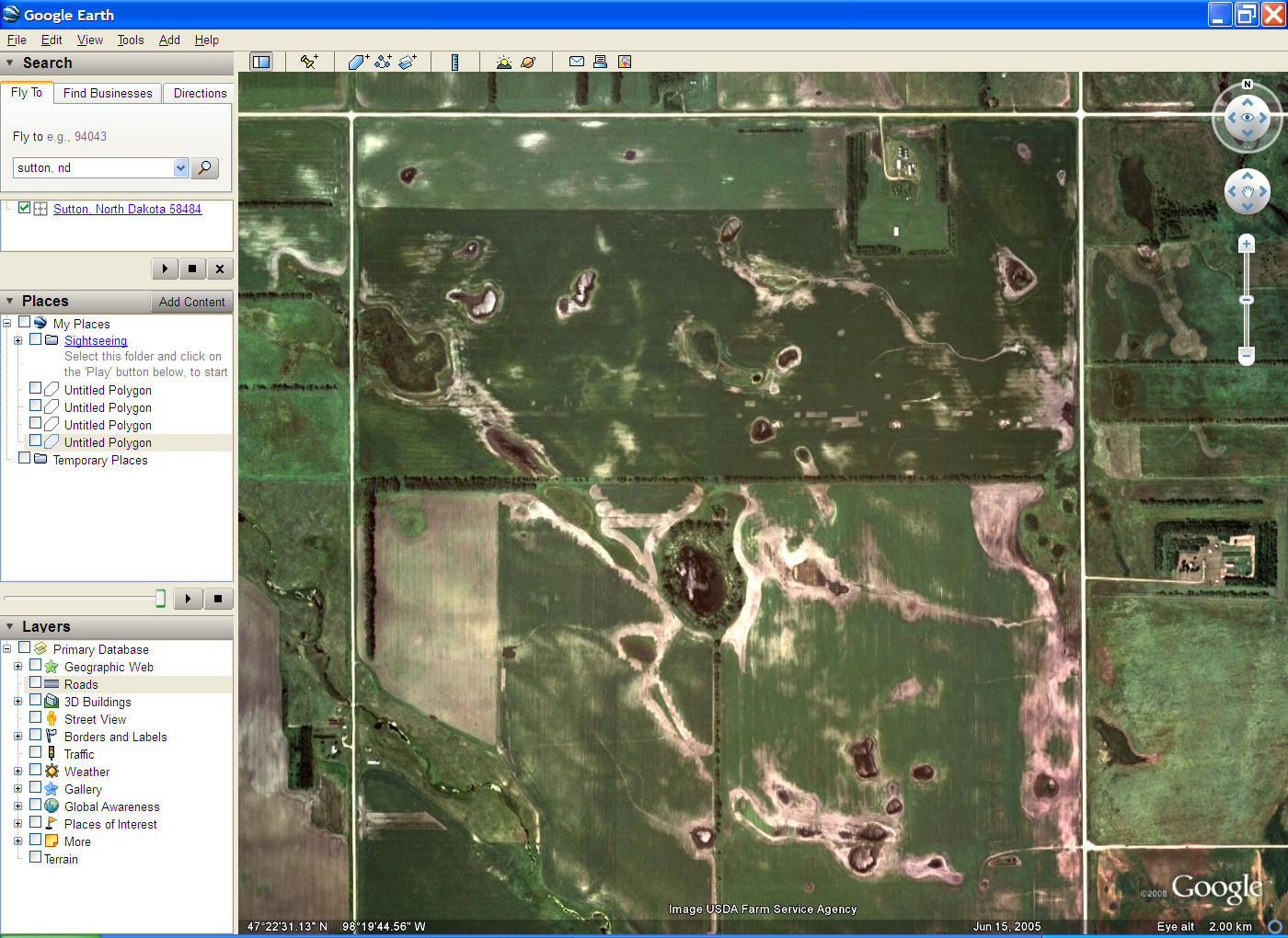Image resolution: width=1288 pixels, height=938 pixels.
Task: Adjust the Places tour slider handle
Action: (160, 599)
